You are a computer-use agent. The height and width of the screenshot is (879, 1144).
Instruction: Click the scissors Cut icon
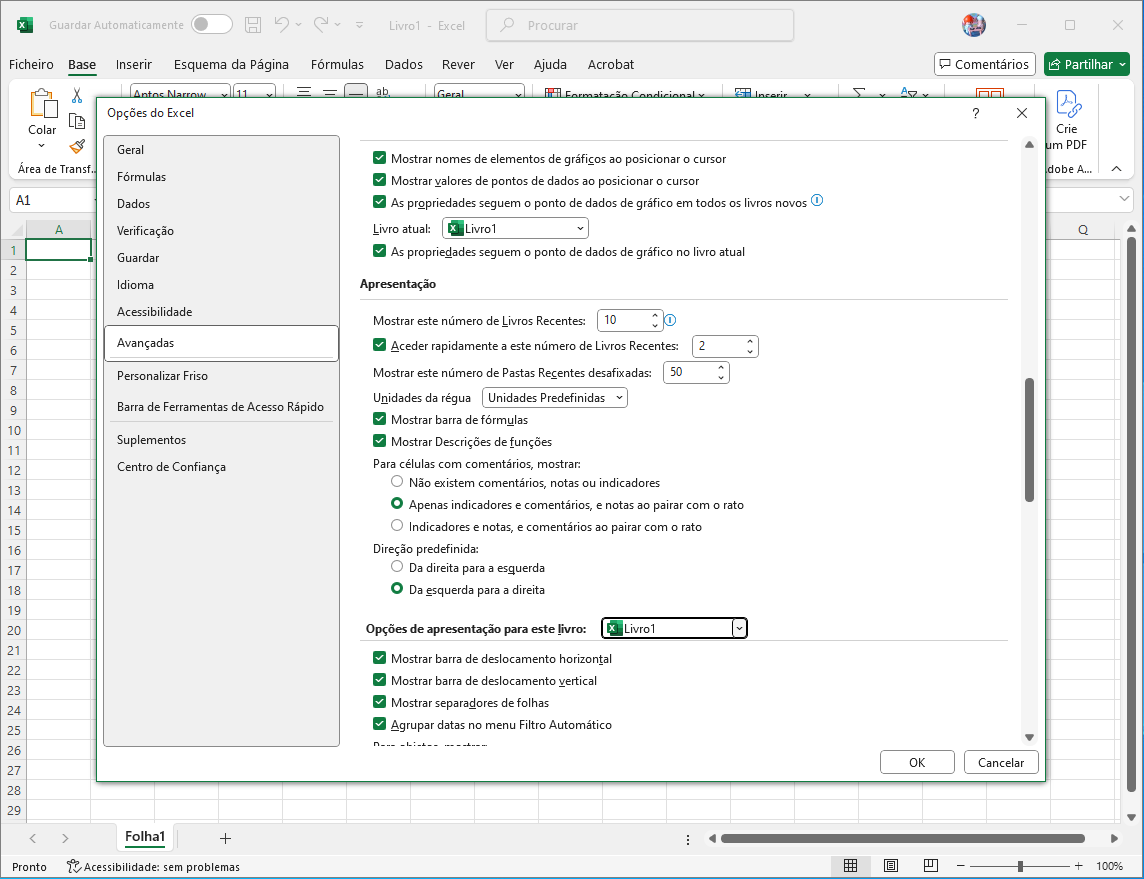pyautogui.click(x=77, y=96)
